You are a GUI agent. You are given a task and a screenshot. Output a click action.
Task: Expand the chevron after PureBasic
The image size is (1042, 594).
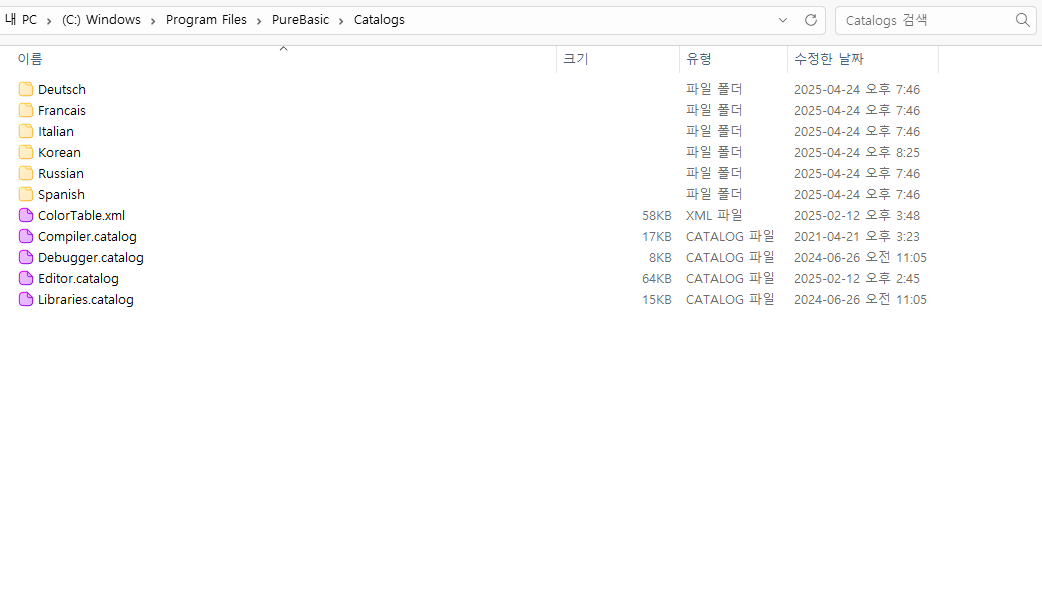tap(341, 21)
